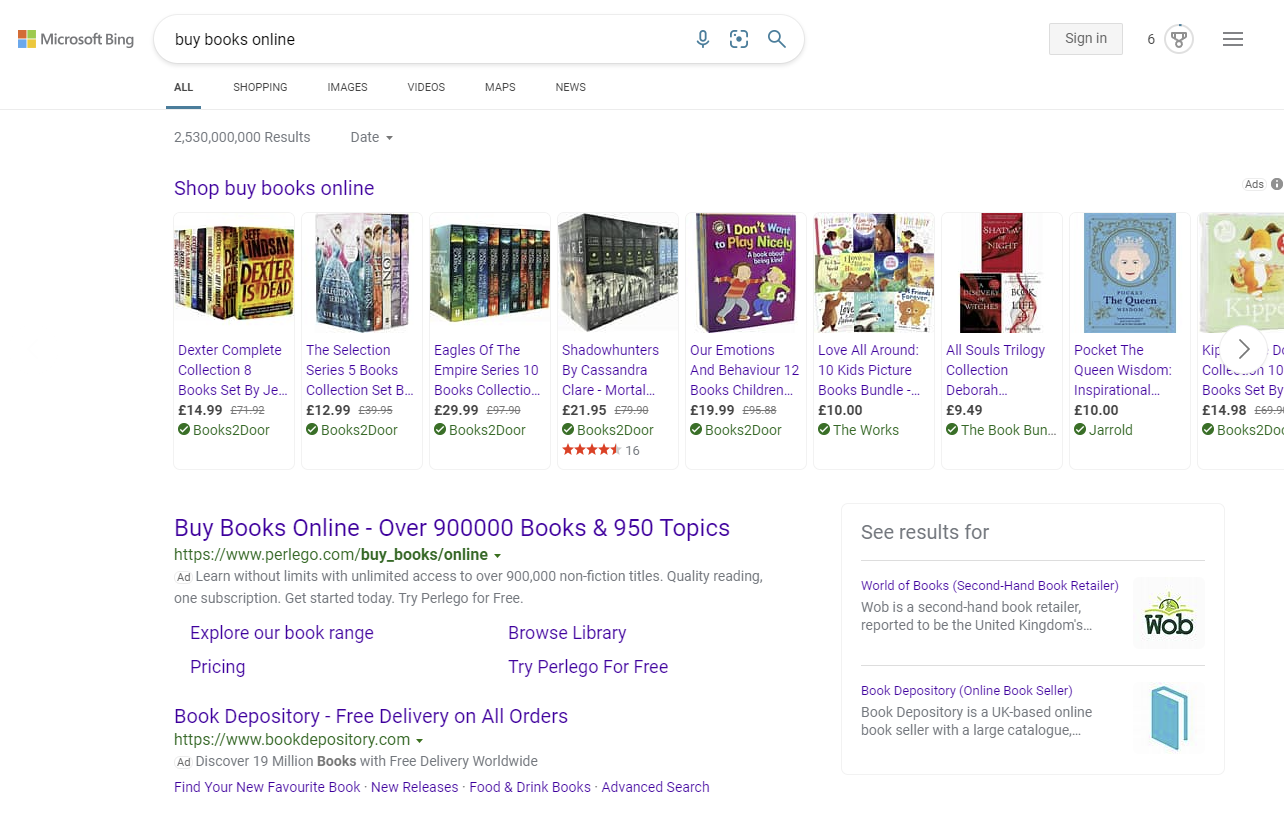Viewport: 1284px width, 819px height.
Task: Click the voice search microphone icon
Action: point(703,38)
